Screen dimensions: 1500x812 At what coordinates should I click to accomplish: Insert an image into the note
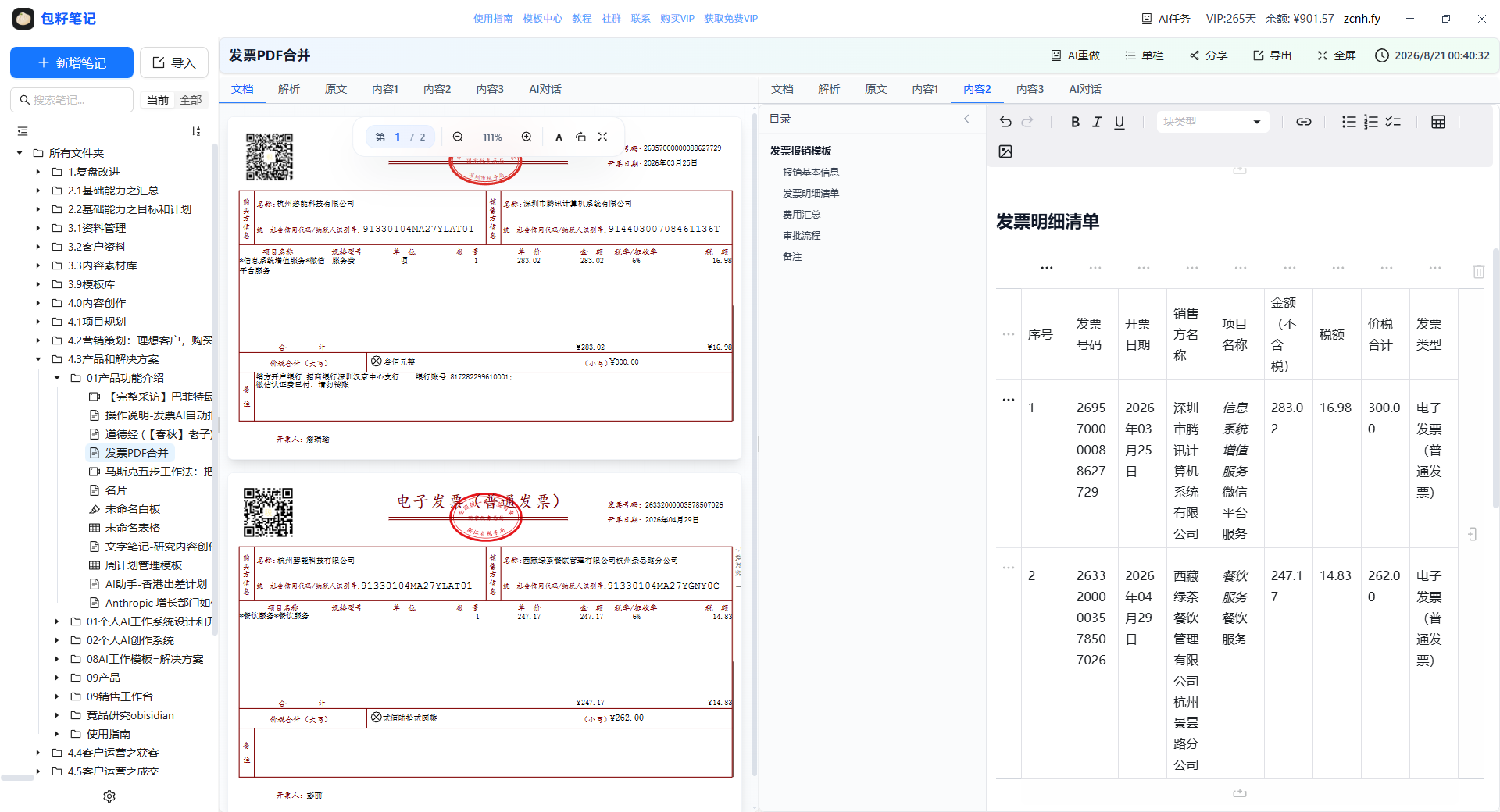click(x=1005, y=151)
